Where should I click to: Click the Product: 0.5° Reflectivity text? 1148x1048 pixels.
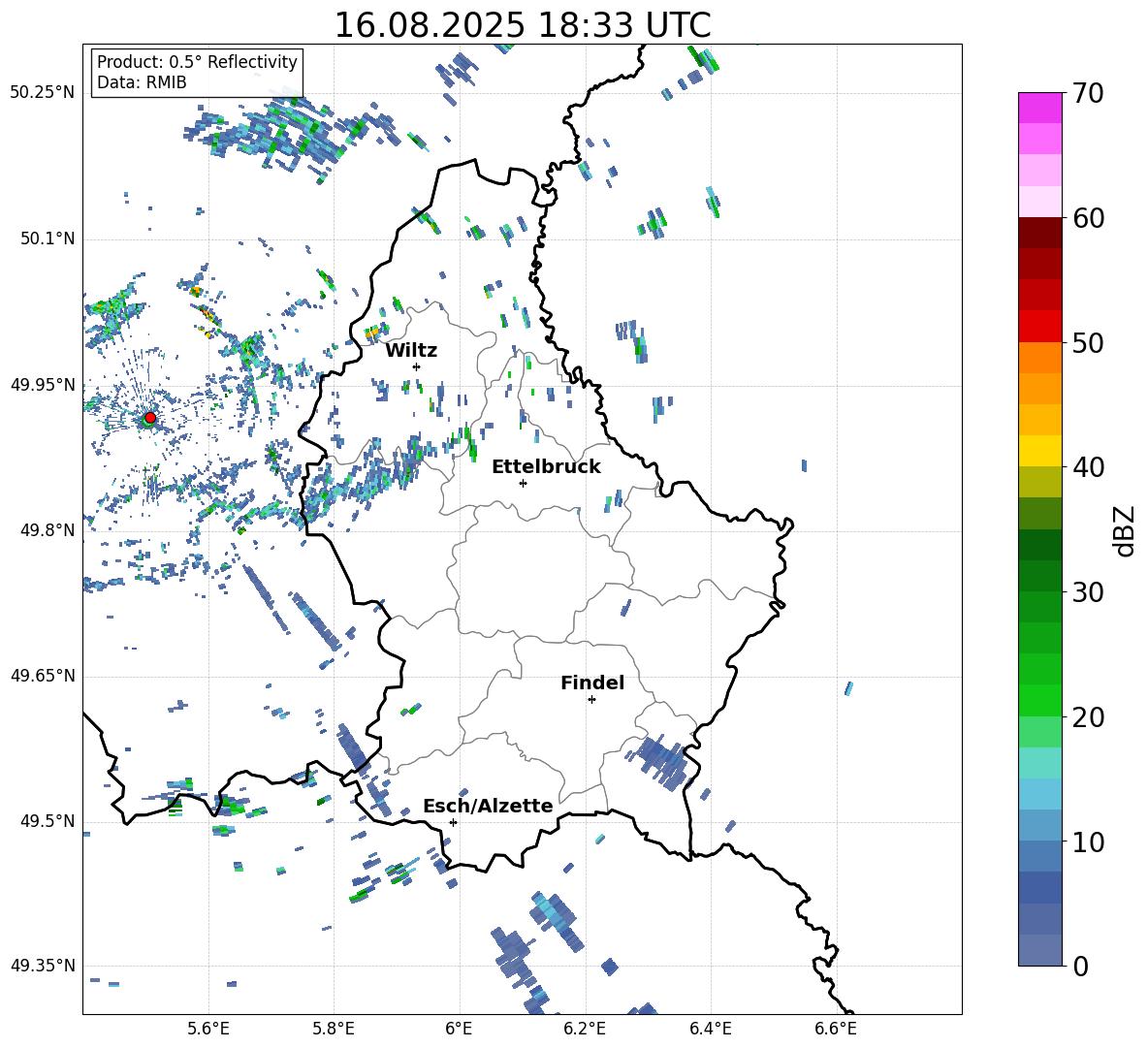pyautogui.click(x=197, y=61)
